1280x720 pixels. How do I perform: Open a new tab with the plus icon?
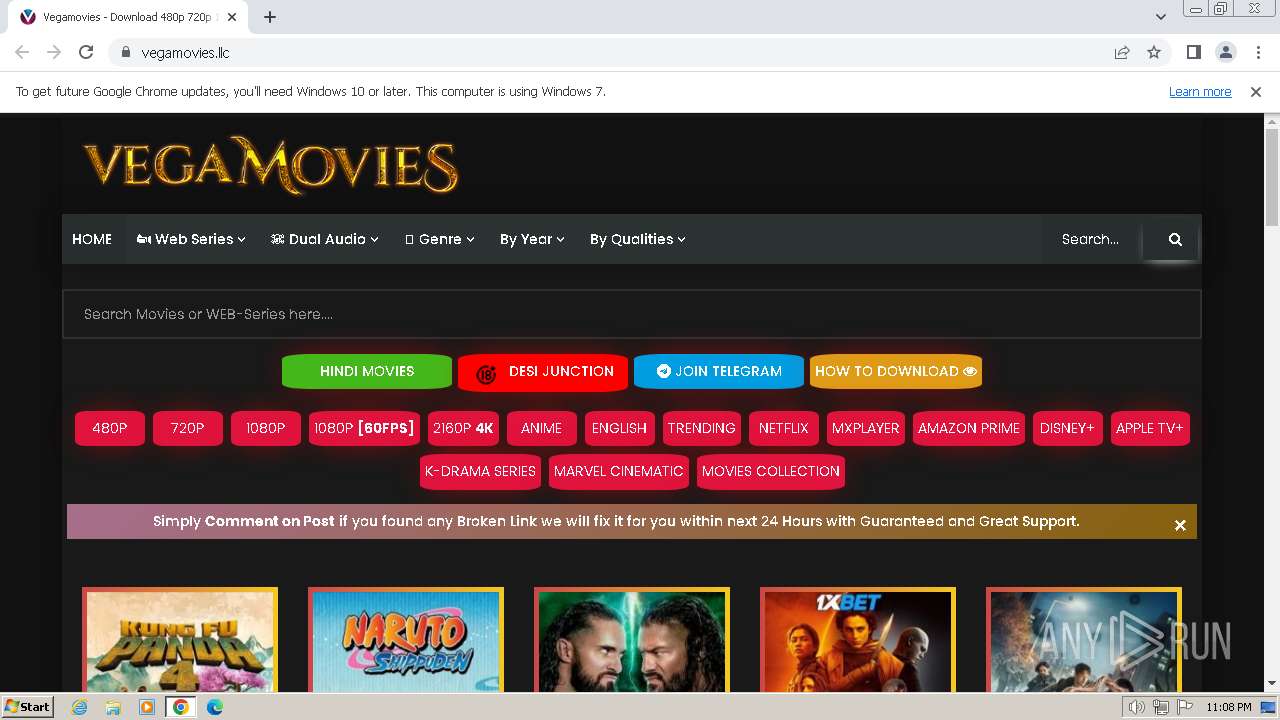(270, 17)
